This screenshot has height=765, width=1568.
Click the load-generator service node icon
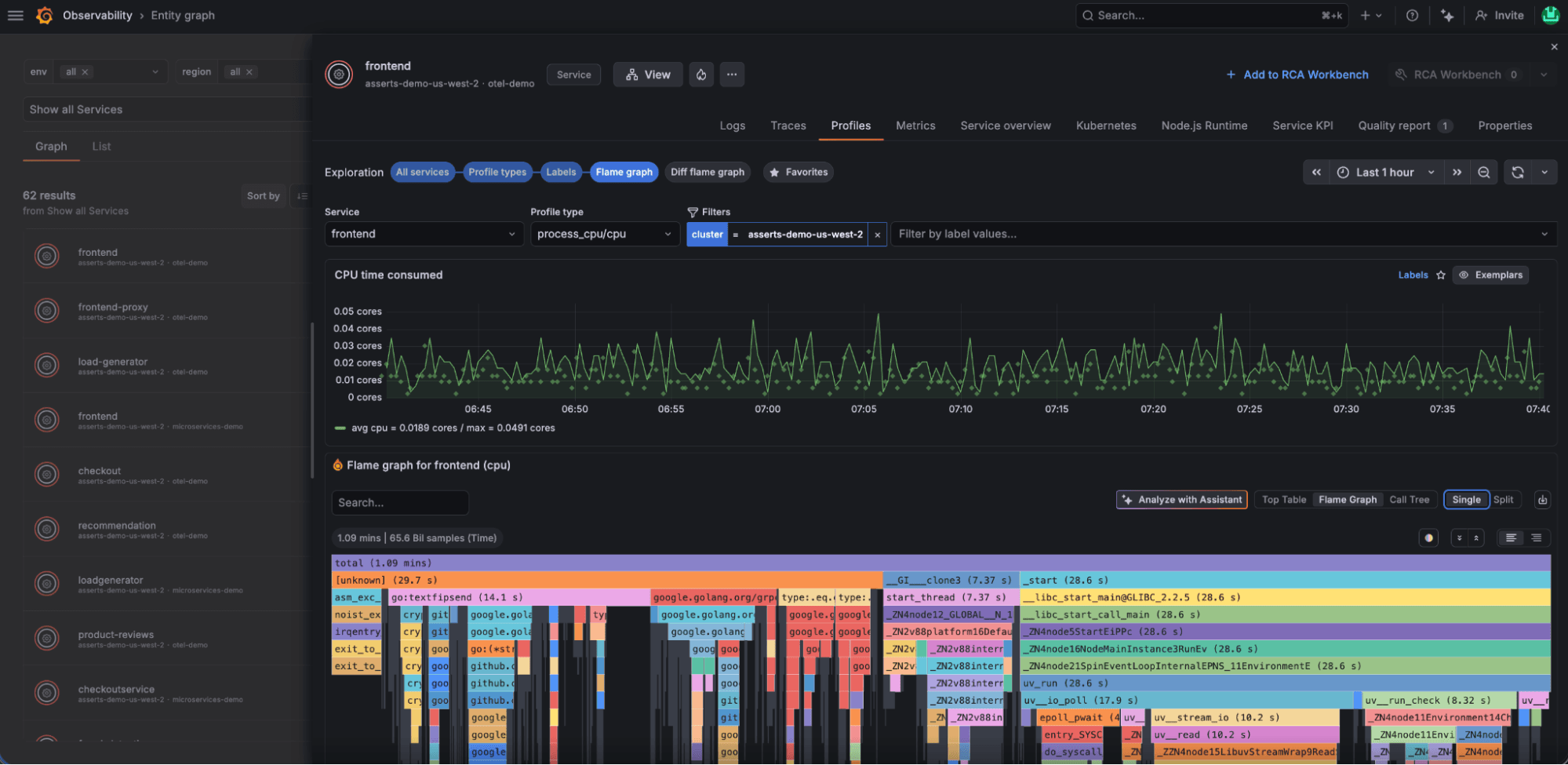click(x=47, y=366)
